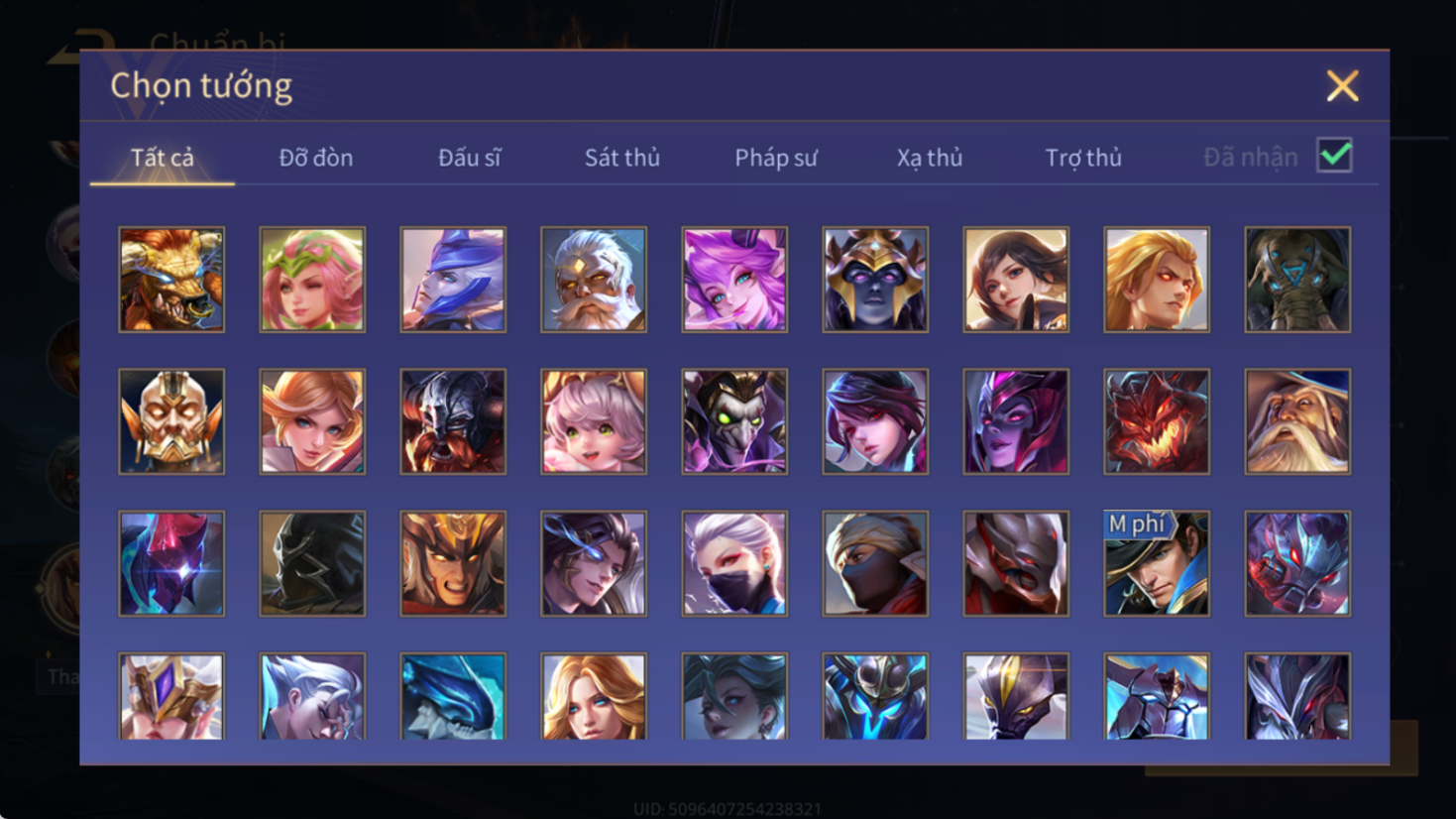Select the 'Tất cả' tab
1456x819 pixels.
pos(163,158)
